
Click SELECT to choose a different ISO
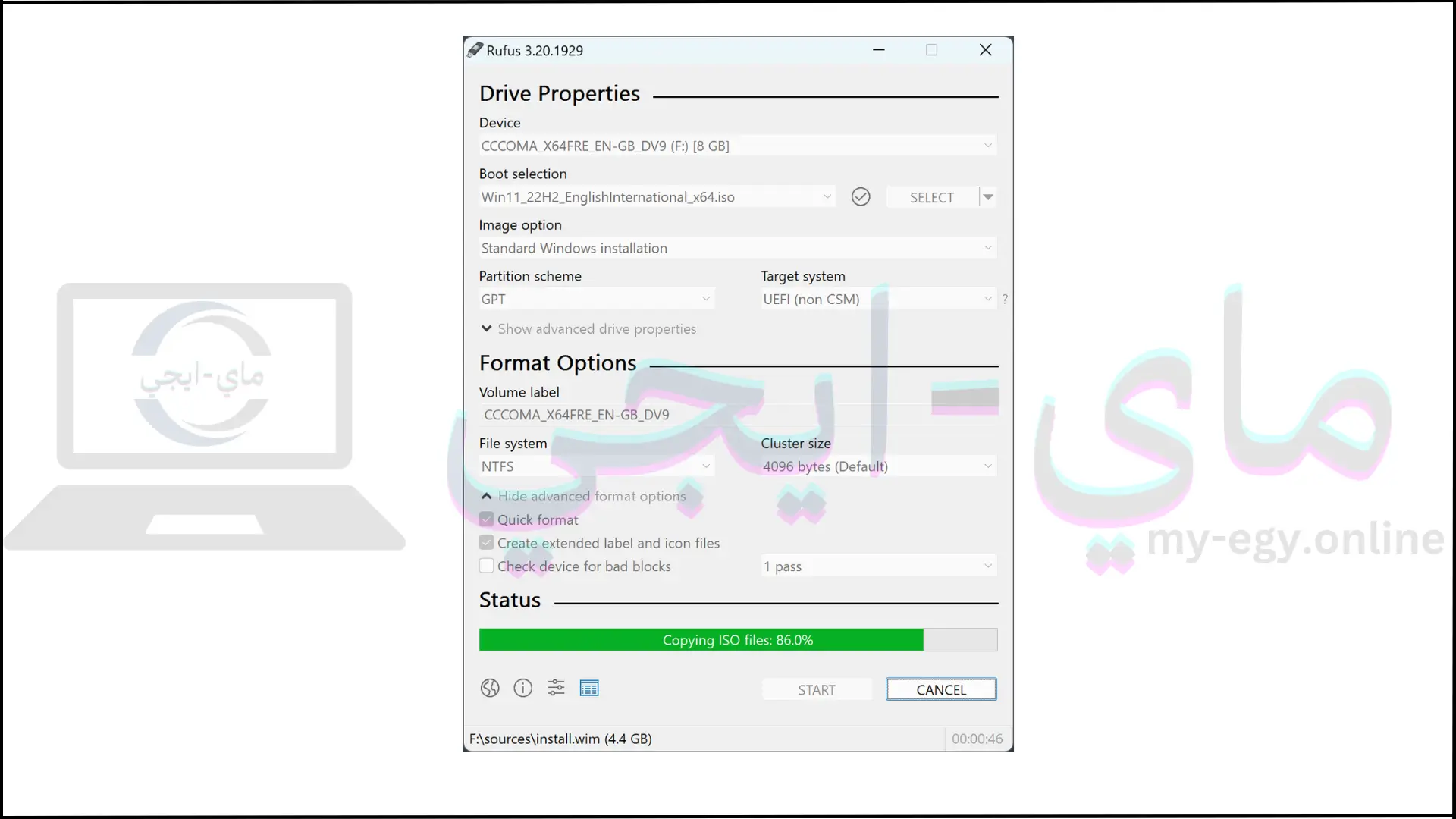pyautogui.click(x=931, y=197)
